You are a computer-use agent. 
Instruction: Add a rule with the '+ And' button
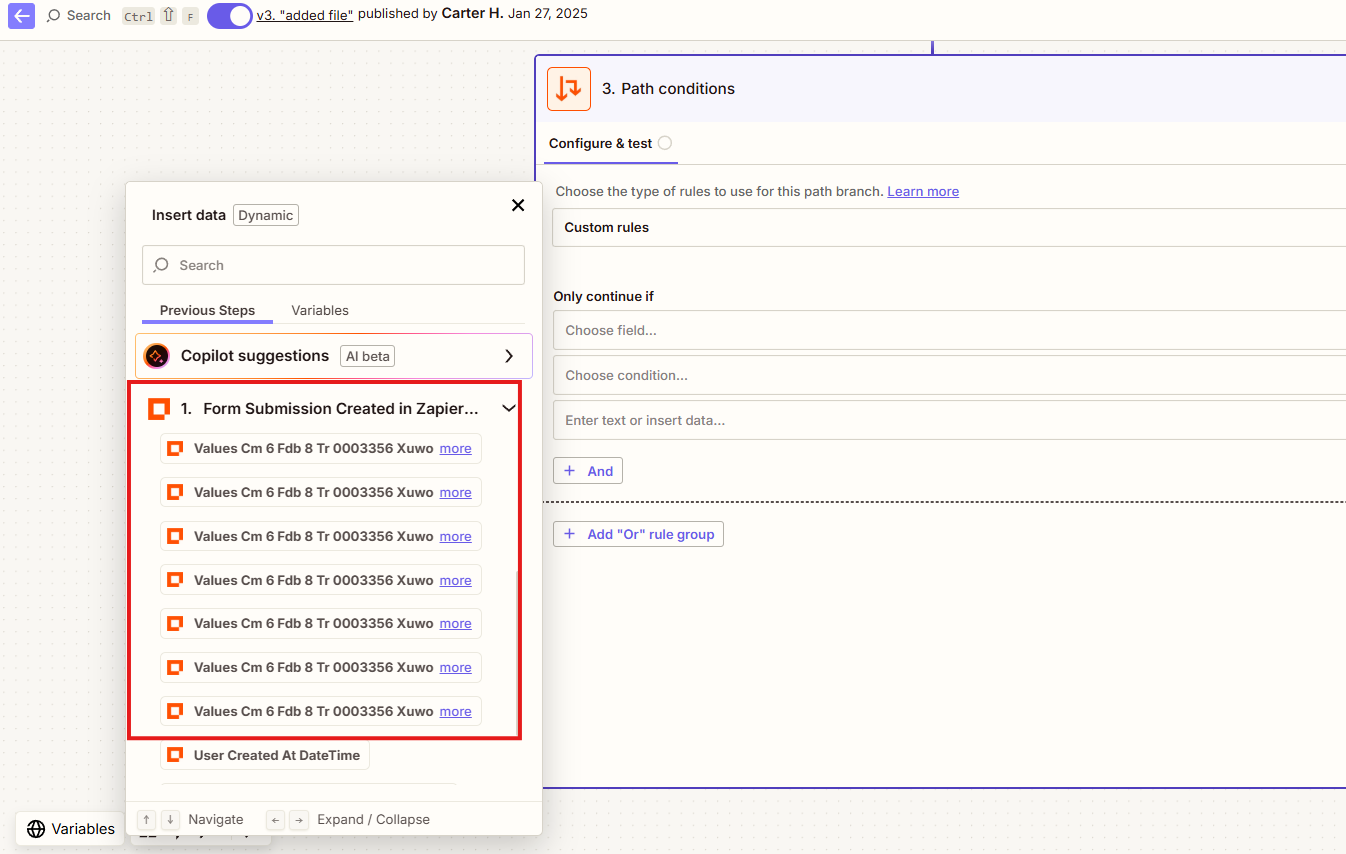588,471
